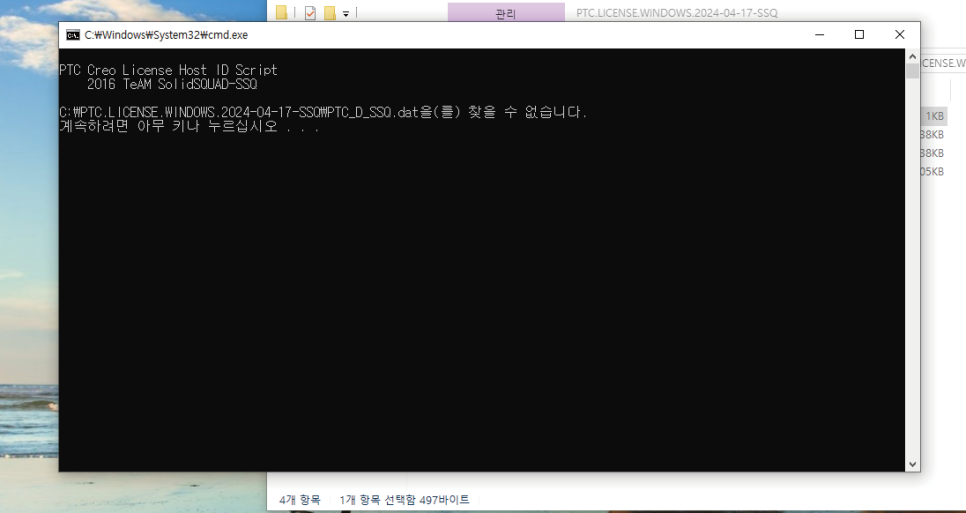Click the folder icon in Explorer quick access toolbar
Screen dimensions: 966x513
(x=282, y=13)
